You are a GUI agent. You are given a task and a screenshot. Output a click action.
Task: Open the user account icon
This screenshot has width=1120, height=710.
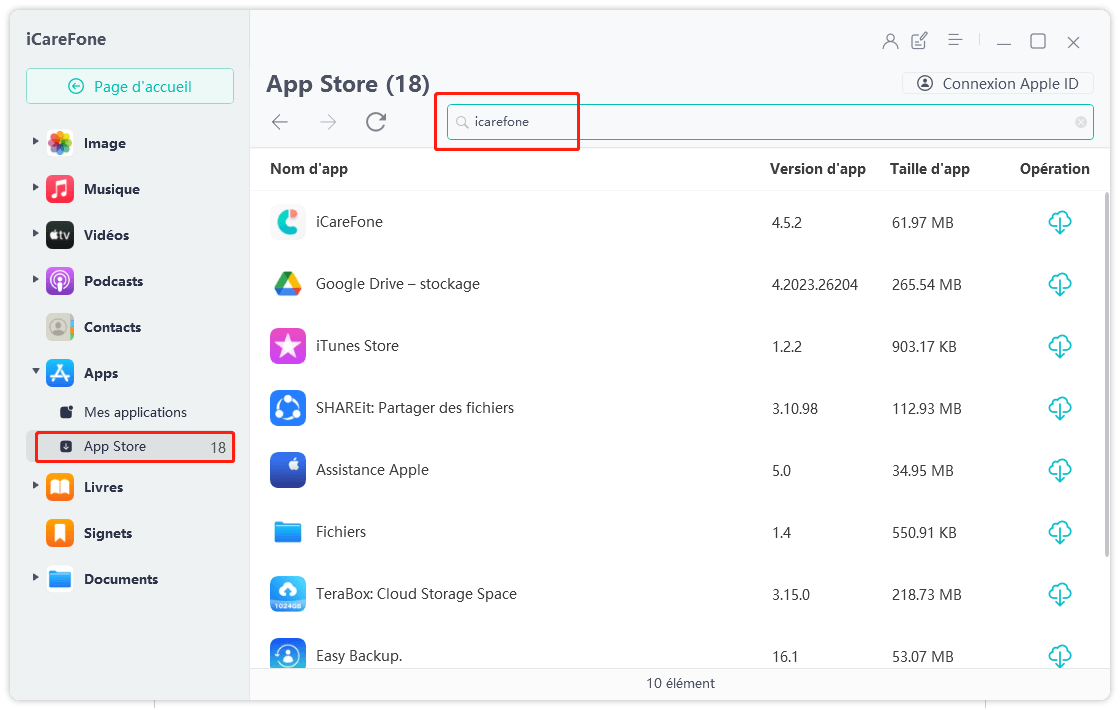click(890, 41)
